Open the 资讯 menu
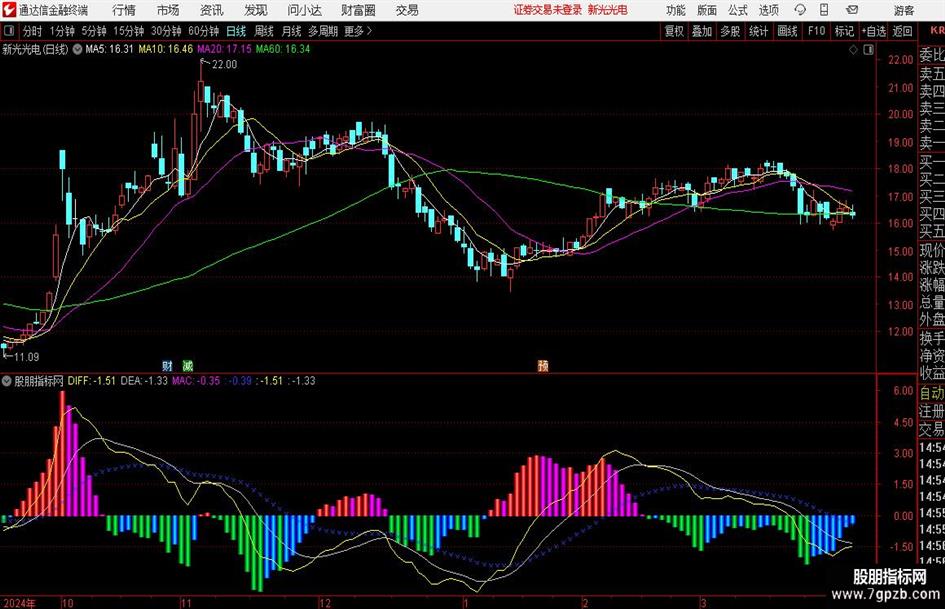Screen dimensions: 945x609 pos(212,10)
